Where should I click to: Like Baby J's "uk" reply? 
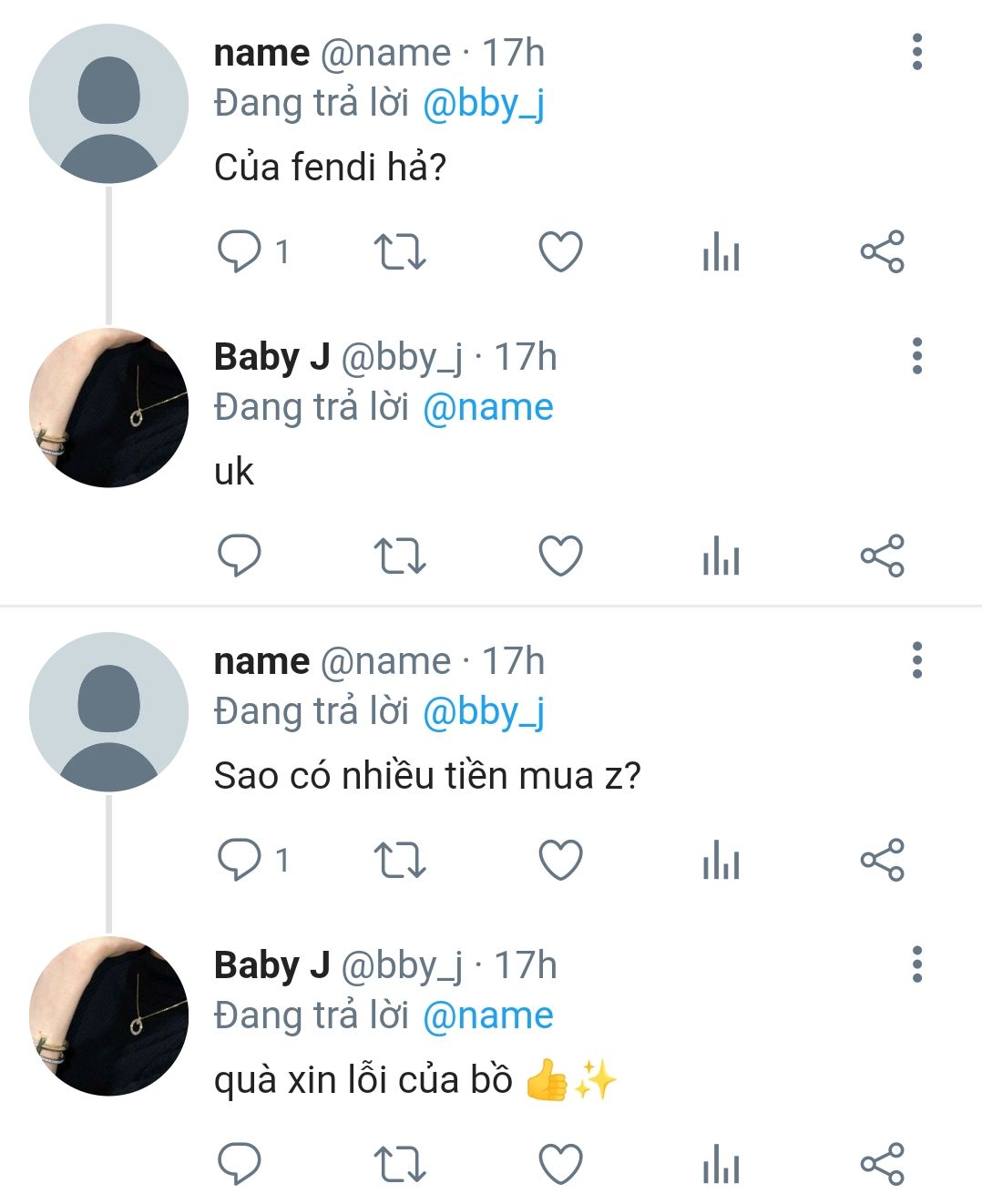click(x=560, y=556)
